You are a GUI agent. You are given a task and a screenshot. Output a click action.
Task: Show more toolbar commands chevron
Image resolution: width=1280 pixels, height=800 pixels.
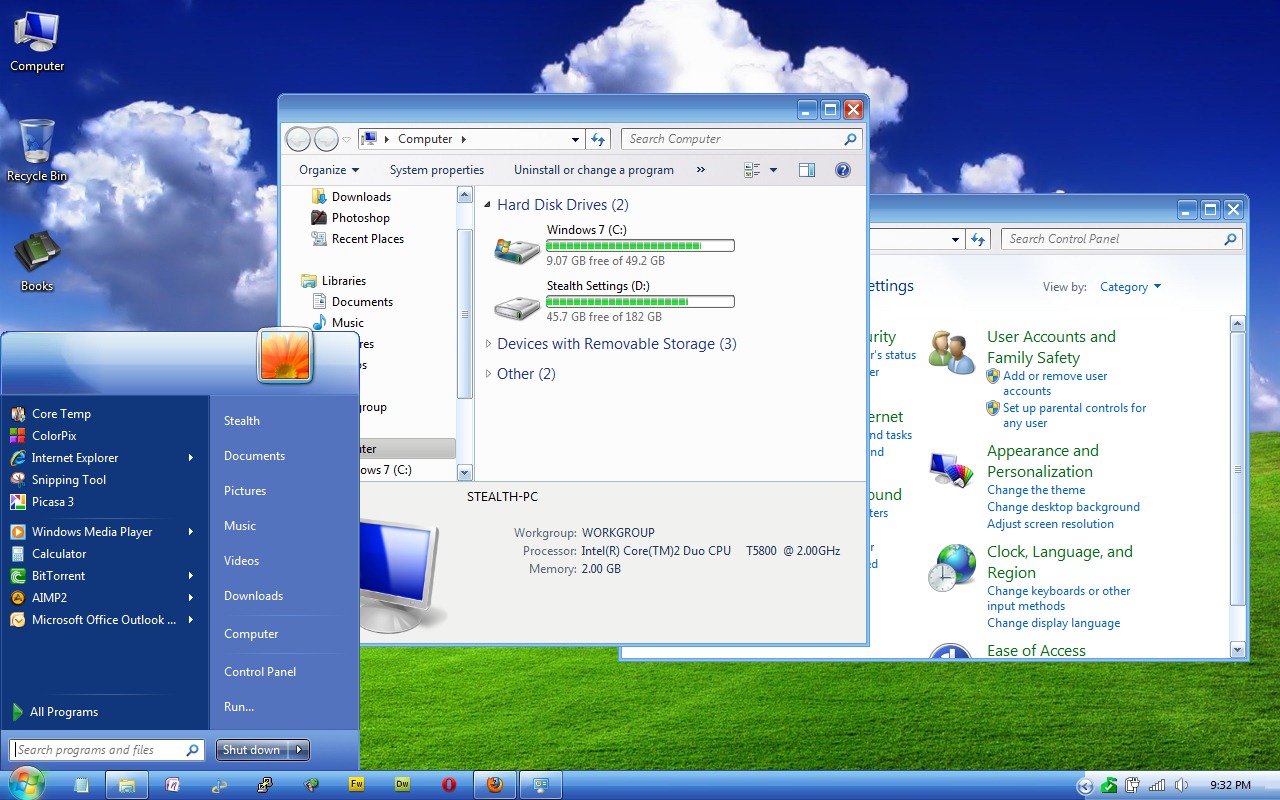[700, 170]
